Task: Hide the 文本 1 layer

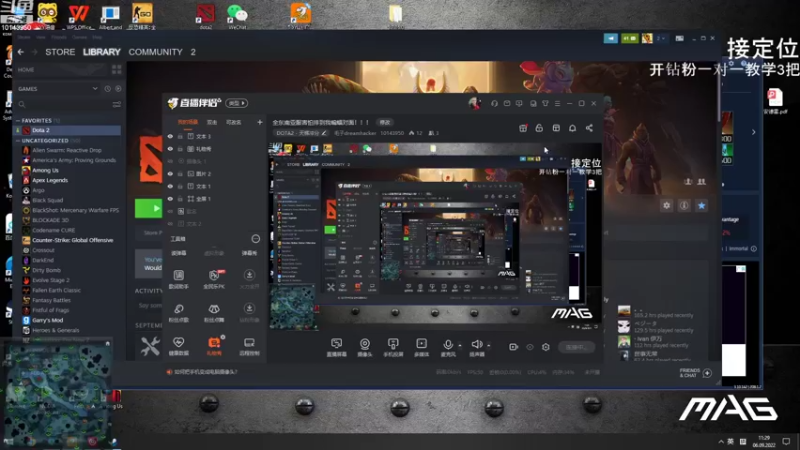Action: [x=170, y=186]
